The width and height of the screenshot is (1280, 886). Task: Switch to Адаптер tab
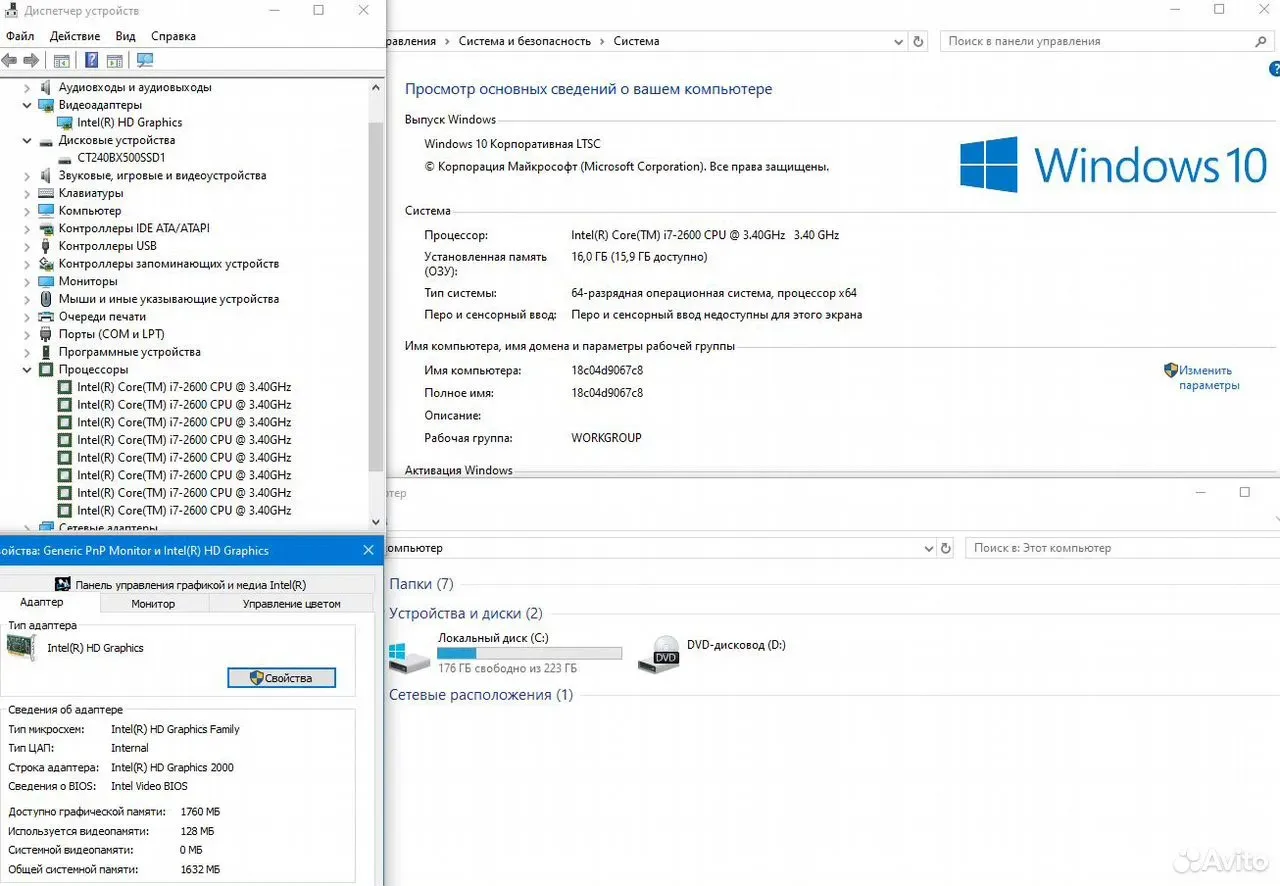tap(42, 603)
